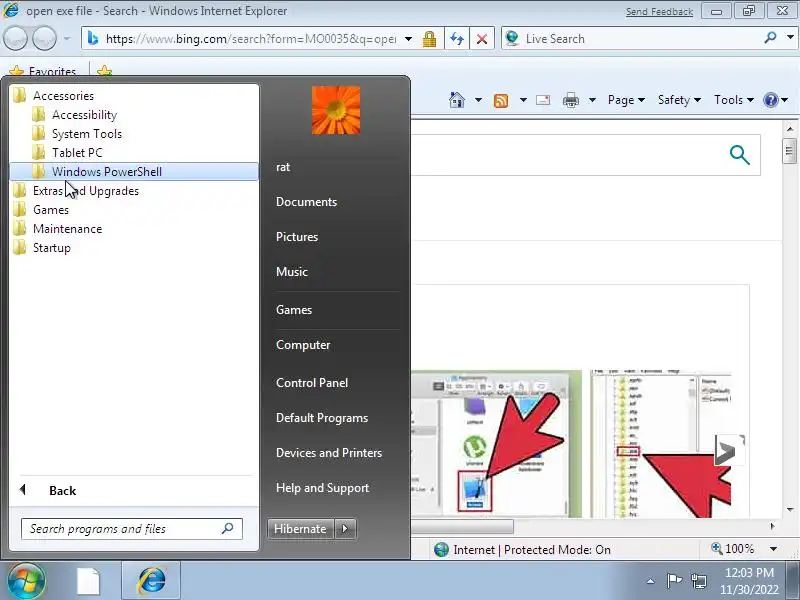Click the security lock icon

click(429, 39)
